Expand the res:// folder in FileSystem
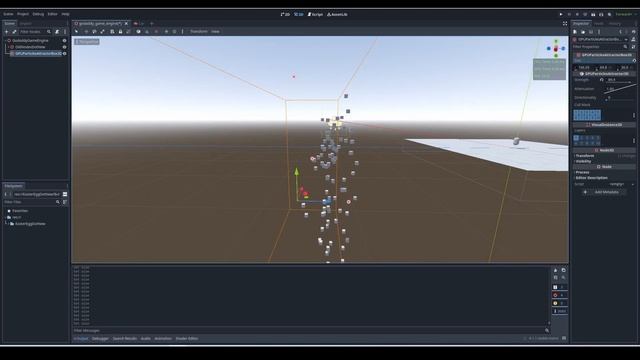The height and width of the screenshot is (360, 640). [6, 217]
